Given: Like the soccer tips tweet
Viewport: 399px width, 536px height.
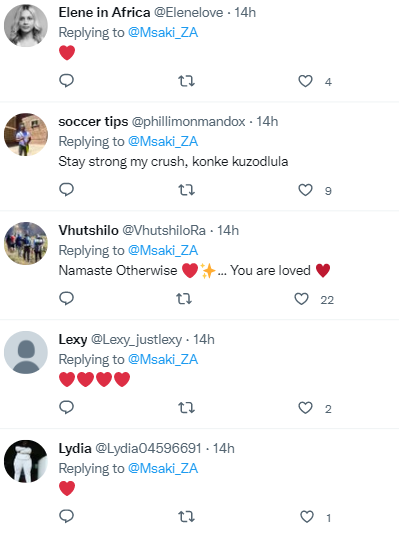Looking at the screenshot, I should click(x=305, y=190).
